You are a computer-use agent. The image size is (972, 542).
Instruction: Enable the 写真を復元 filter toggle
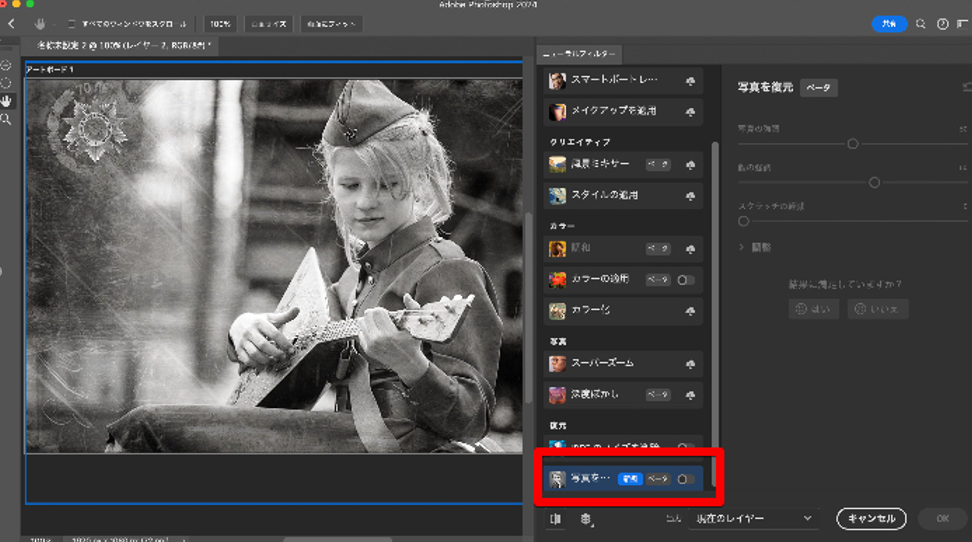tap(685, 479)
